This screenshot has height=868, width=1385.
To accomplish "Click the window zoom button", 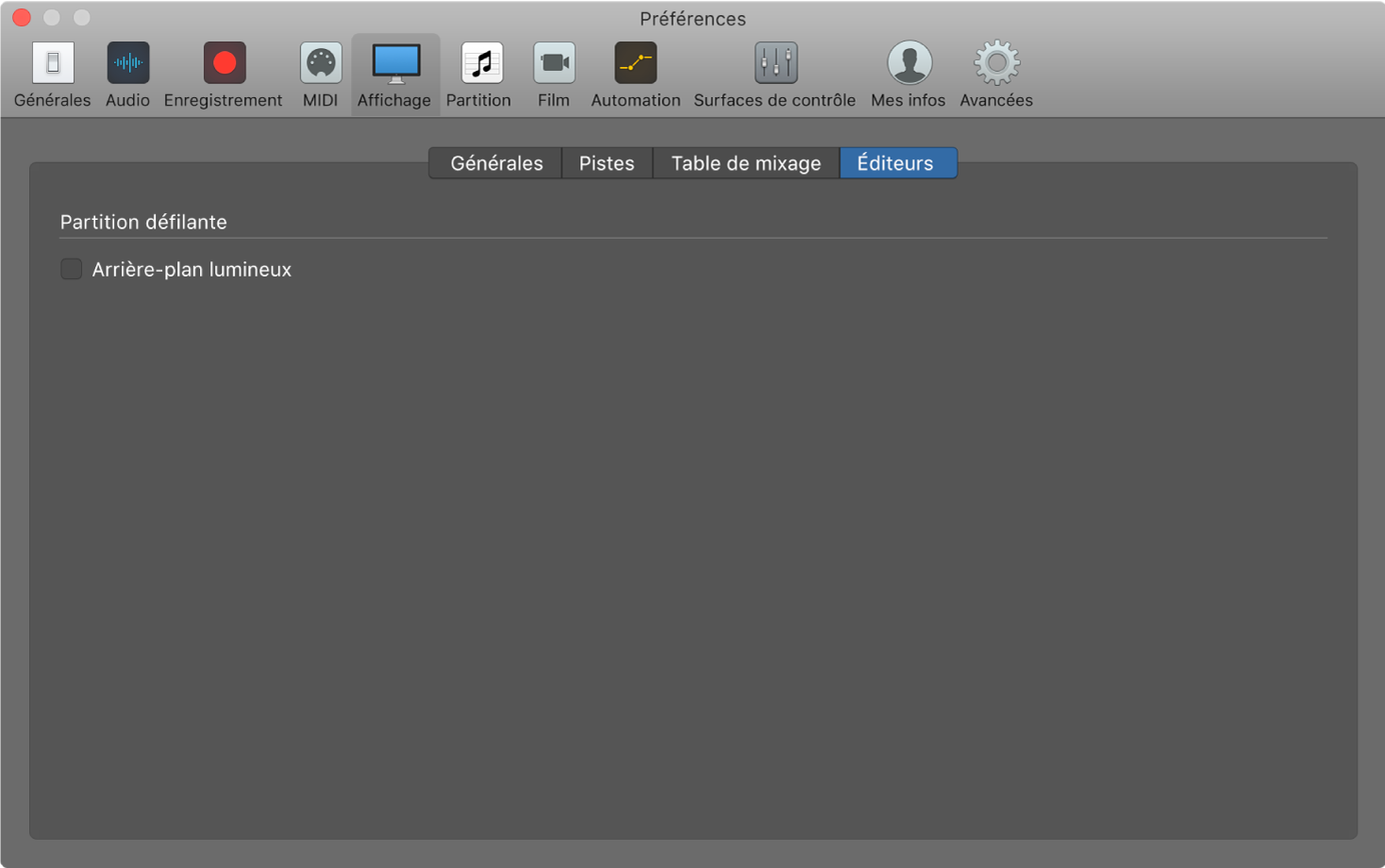I will click(82, 18).
